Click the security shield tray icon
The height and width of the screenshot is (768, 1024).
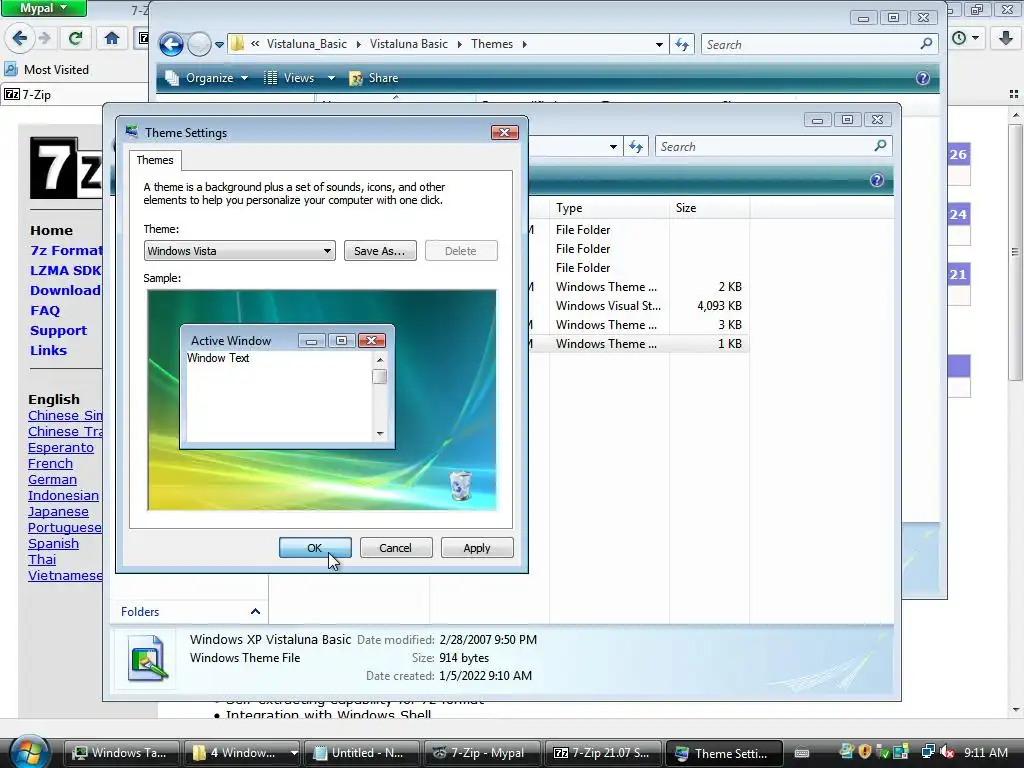865,752
